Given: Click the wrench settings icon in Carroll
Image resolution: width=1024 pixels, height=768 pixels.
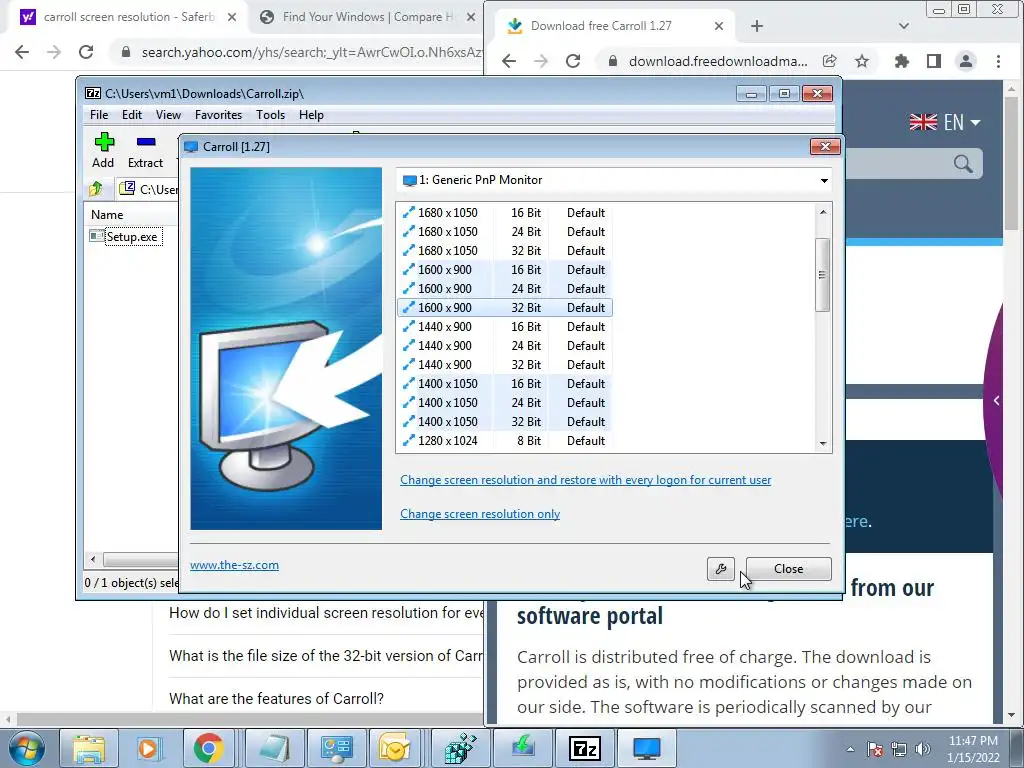Looking at the screenshot, I should click(720, 569).
